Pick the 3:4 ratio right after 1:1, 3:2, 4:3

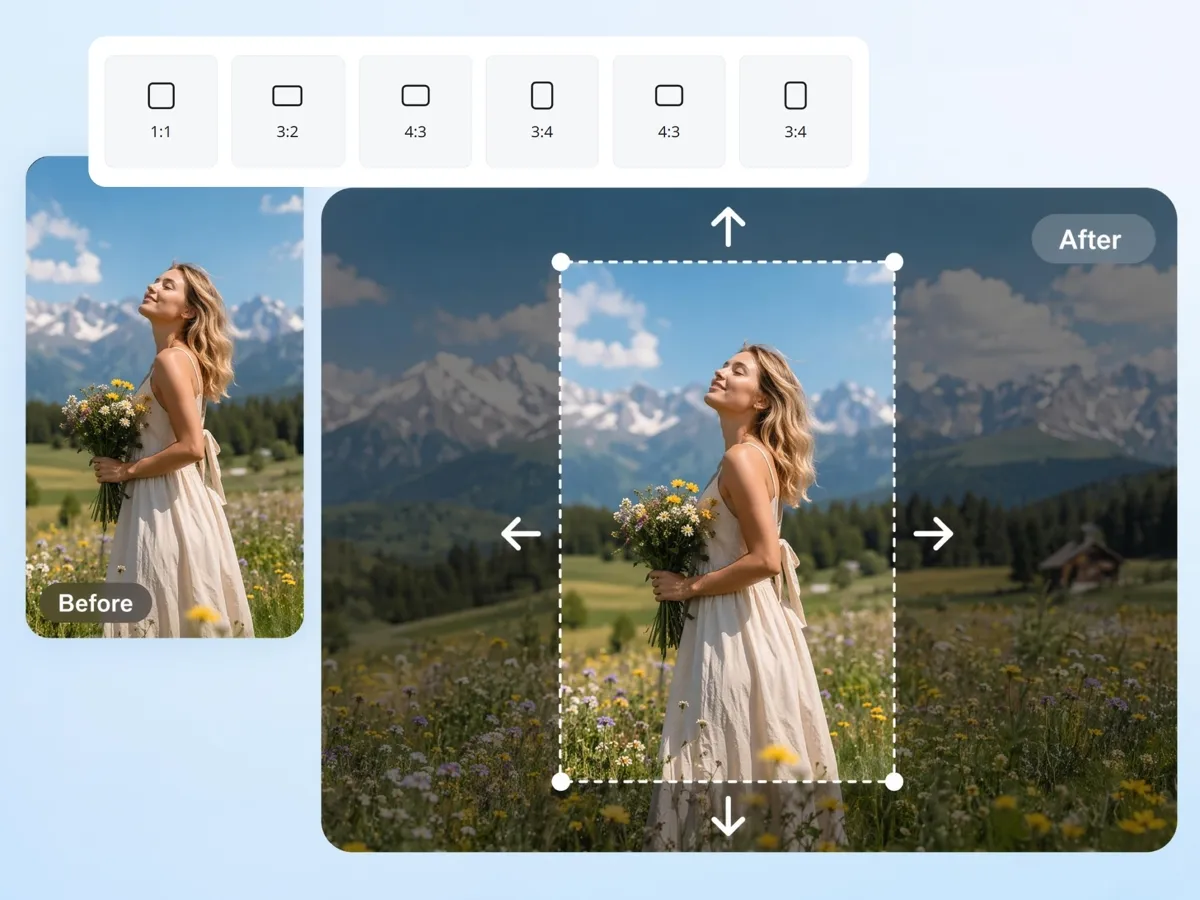(x=542, y=111)
